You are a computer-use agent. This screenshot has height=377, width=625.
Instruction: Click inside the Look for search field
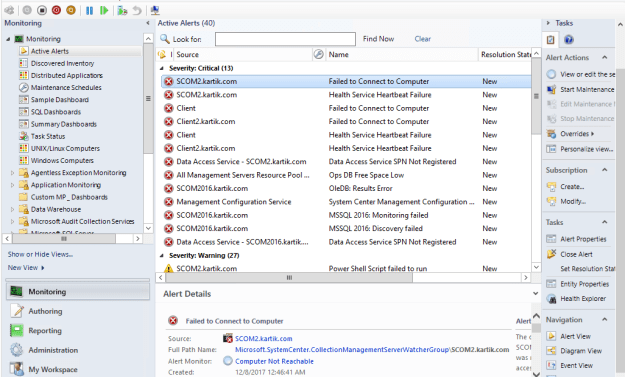[285, 39]
